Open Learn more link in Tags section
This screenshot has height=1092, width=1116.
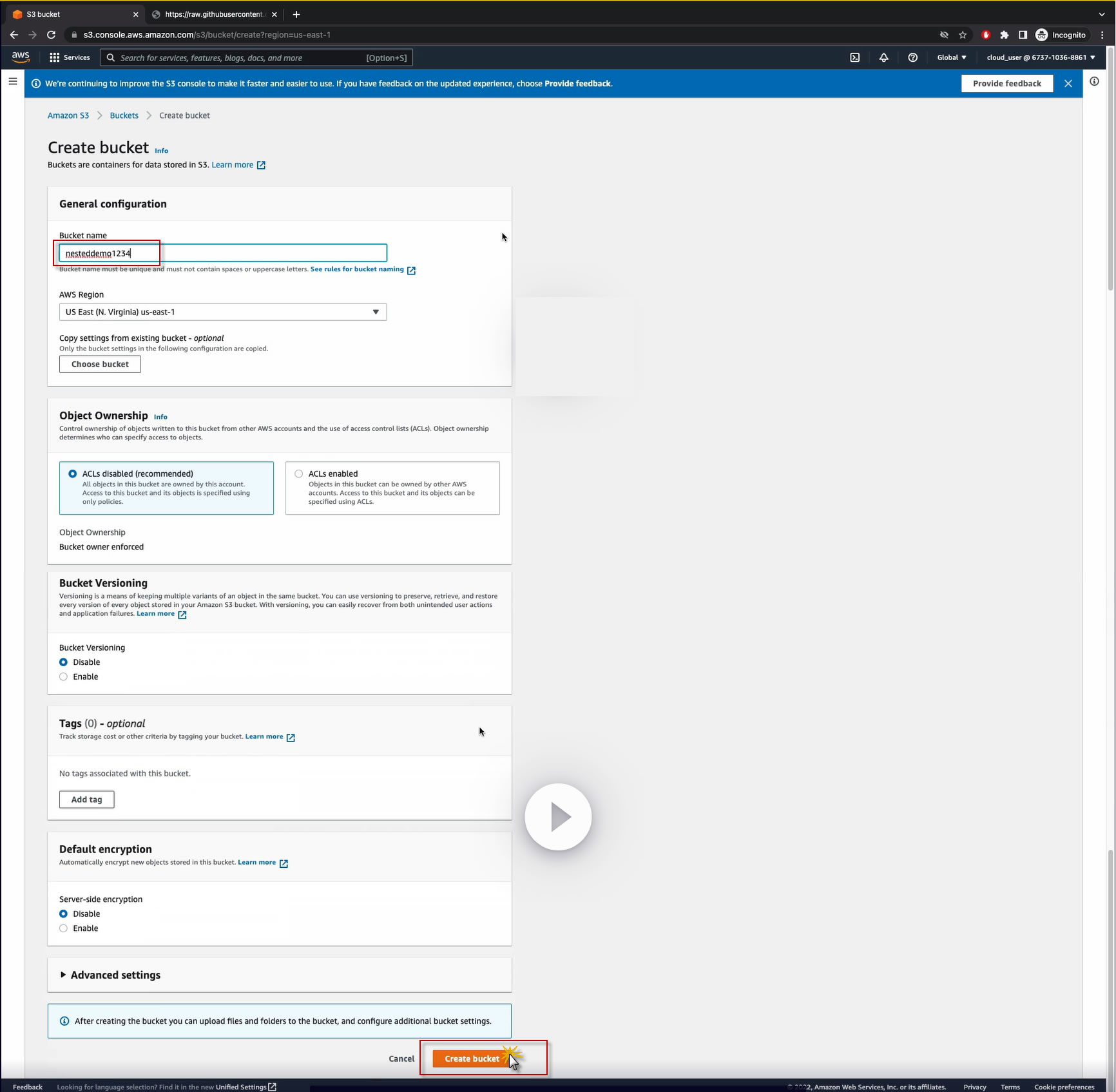coord(270,737)
